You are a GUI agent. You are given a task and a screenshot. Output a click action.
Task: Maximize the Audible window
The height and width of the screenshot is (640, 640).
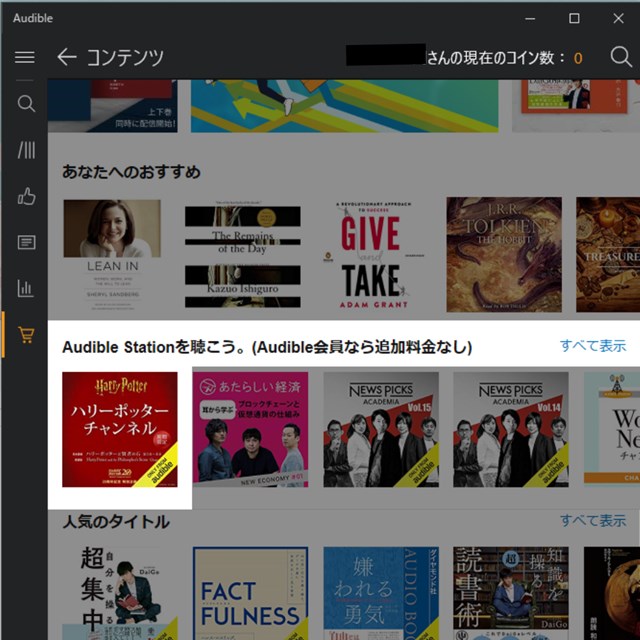pyautogui.click(x=574, y=18)
